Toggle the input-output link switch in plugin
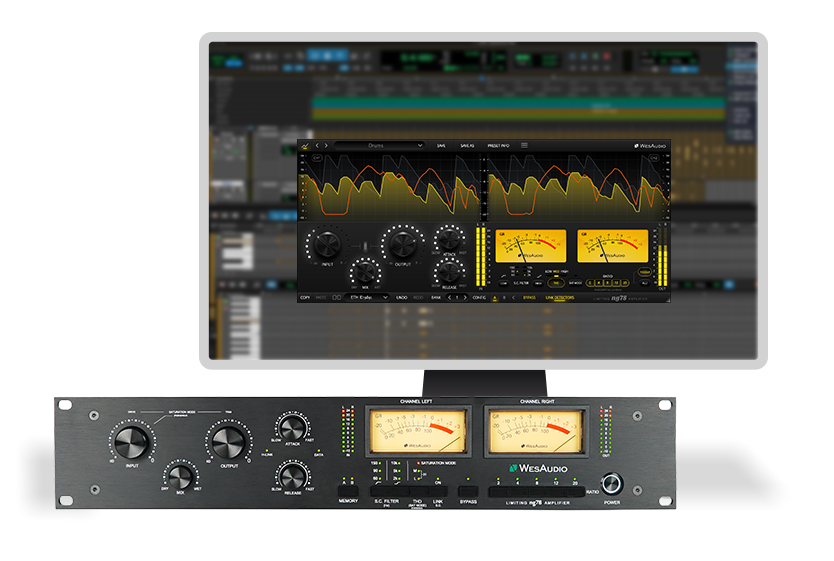This screenshot has height=561, width=834. [365, 247]
